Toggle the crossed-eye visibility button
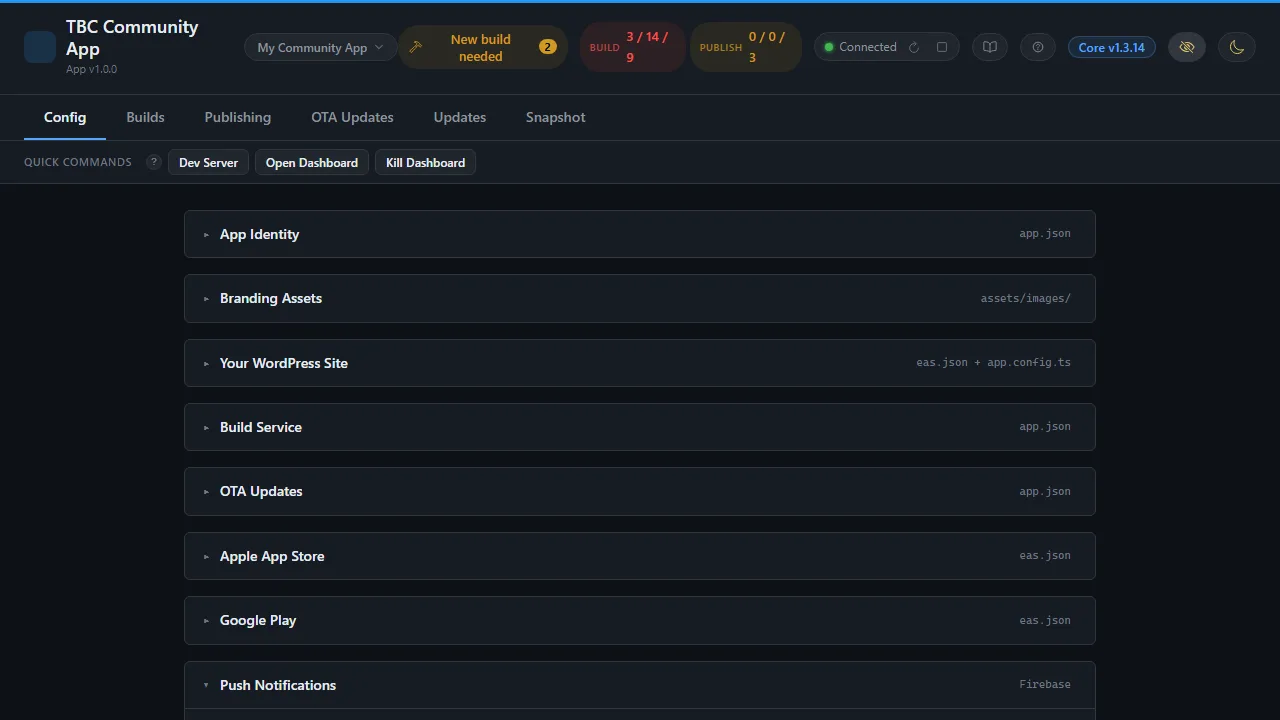This screenshot has height=720, width=1280. [1187, 47]
